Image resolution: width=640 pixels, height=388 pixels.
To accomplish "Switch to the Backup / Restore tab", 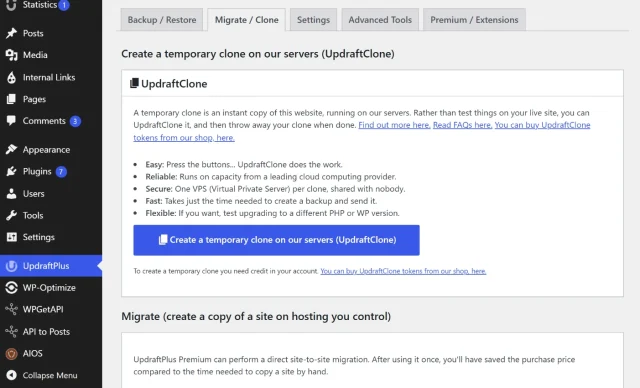I will click(x=162, y=20).
